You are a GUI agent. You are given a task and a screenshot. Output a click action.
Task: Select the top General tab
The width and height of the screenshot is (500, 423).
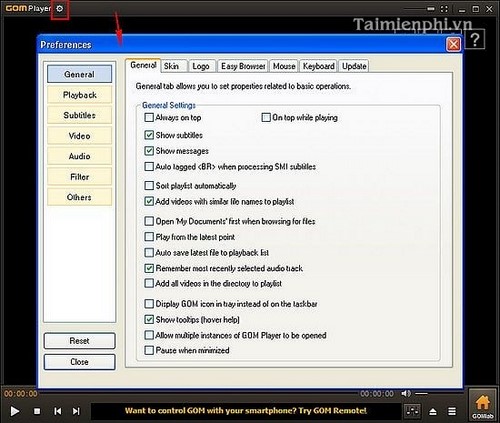pyautogui.click(x=143, y=65)
